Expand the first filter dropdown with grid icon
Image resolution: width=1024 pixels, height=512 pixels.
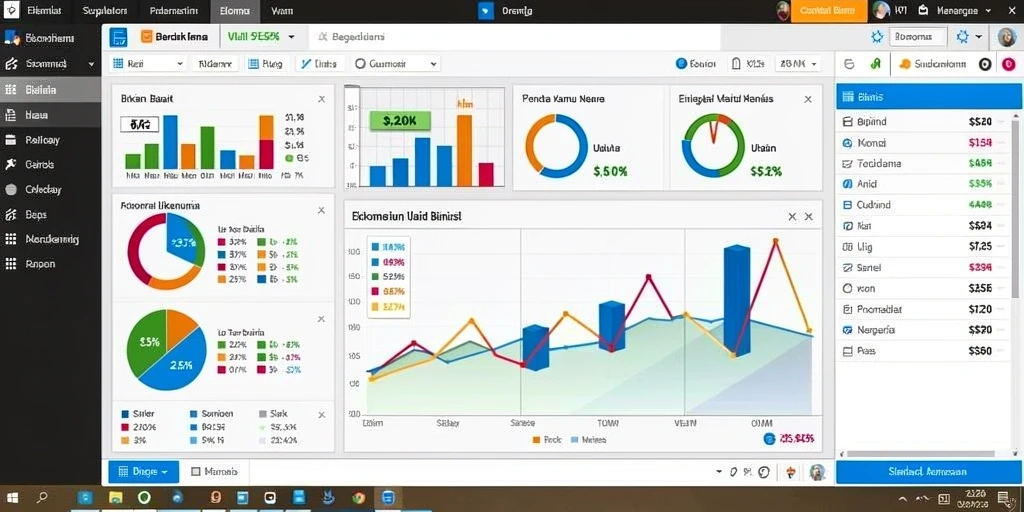pos(148,64)
